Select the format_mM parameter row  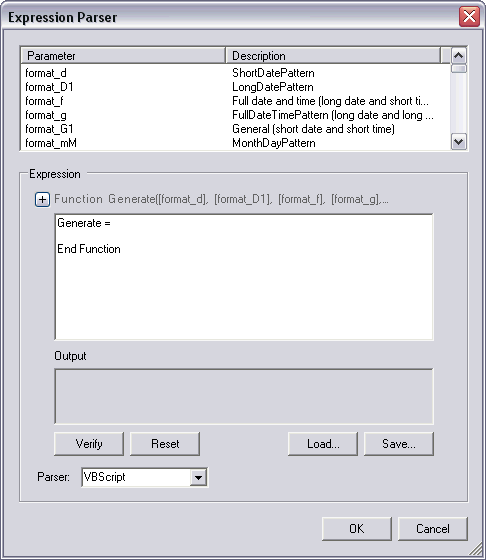coord(236,143)
